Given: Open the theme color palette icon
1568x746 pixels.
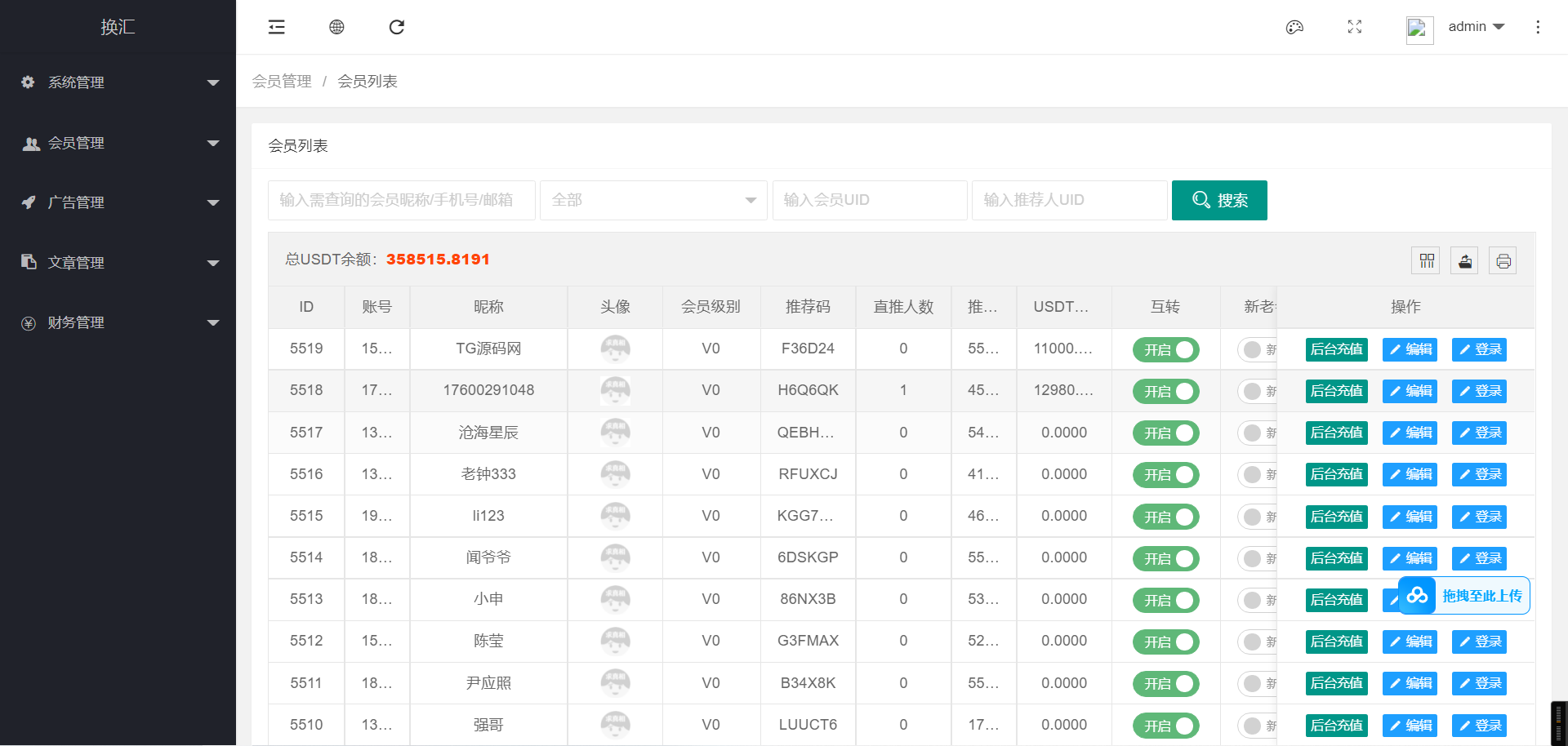Looking at the screenshot, I should (1294, 27).
